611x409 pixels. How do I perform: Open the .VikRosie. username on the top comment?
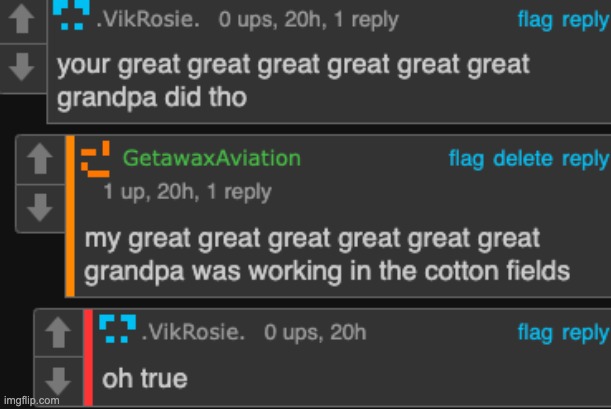coord(154,19)
